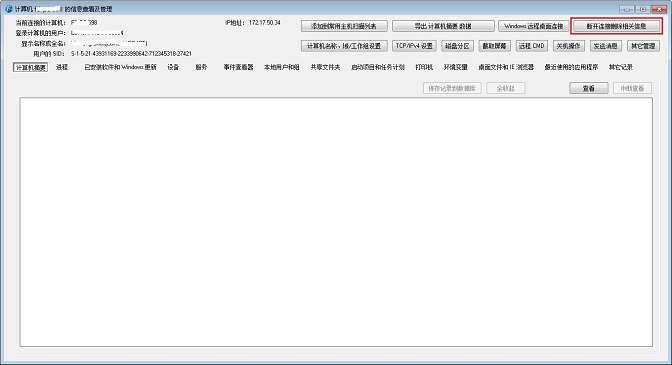This screenshot has width=672, height=365.
Task: Click the 发送消息 button
Action: [606, 46]
